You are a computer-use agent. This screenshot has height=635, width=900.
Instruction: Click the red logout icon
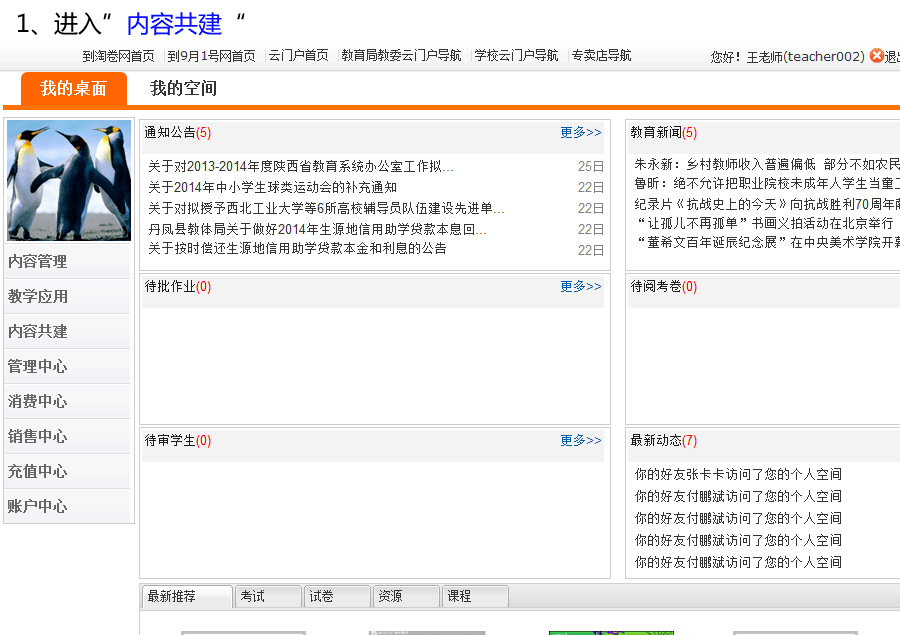click(877, 56)
